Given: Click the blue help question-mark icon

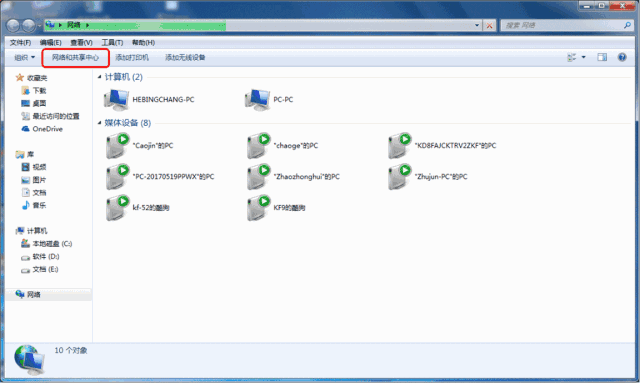Looking at the screenshot, I should point(622,57).
